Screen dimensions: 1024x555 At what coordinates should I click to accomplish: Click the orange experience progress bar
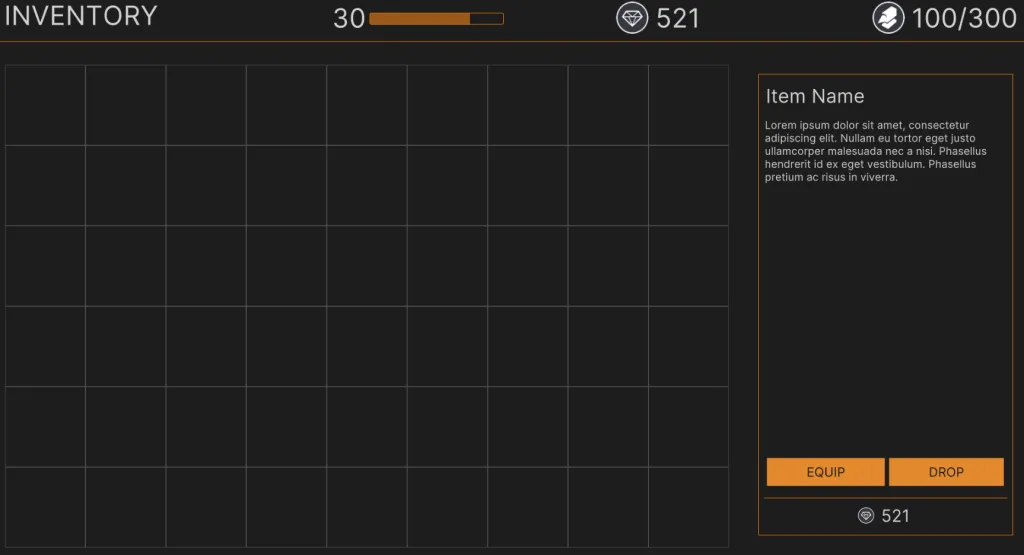436,18
